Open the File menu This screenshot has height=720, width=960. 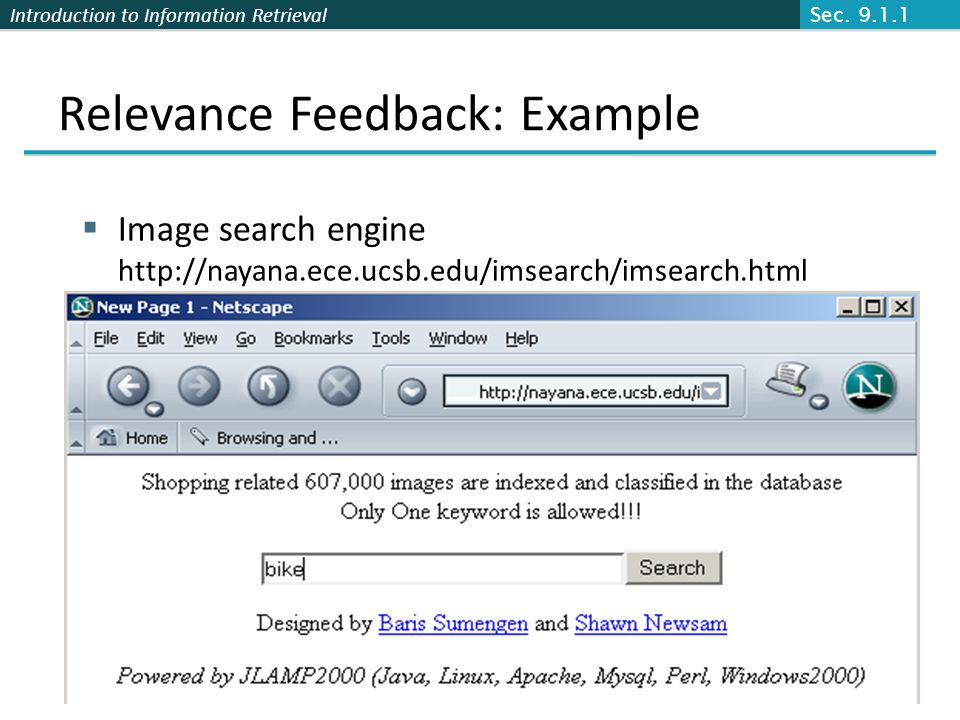point(106,338)
